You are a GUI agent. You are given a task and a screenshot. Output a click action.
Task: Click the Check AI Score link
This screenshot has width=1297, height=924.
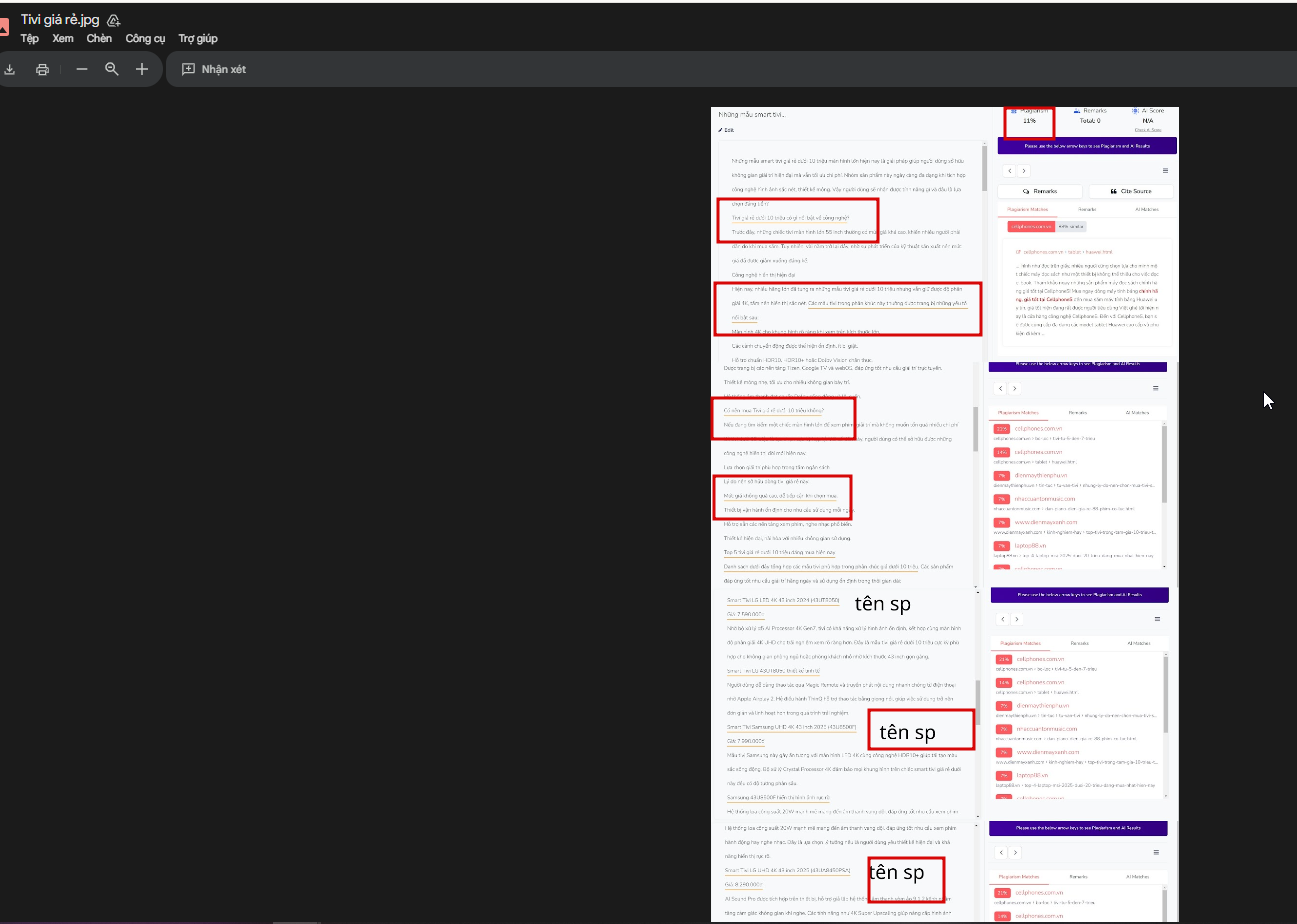pyautogui.click(x=1147, y=130)
